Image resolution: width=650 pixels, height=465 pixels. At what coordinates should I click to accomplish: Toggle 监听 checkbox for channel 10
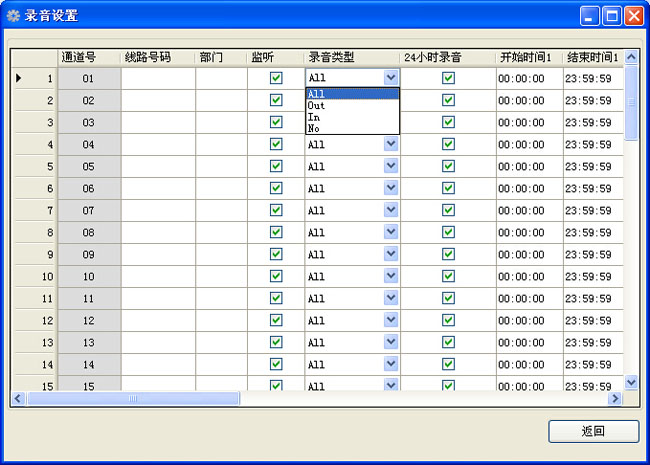(x=276, y=276)
